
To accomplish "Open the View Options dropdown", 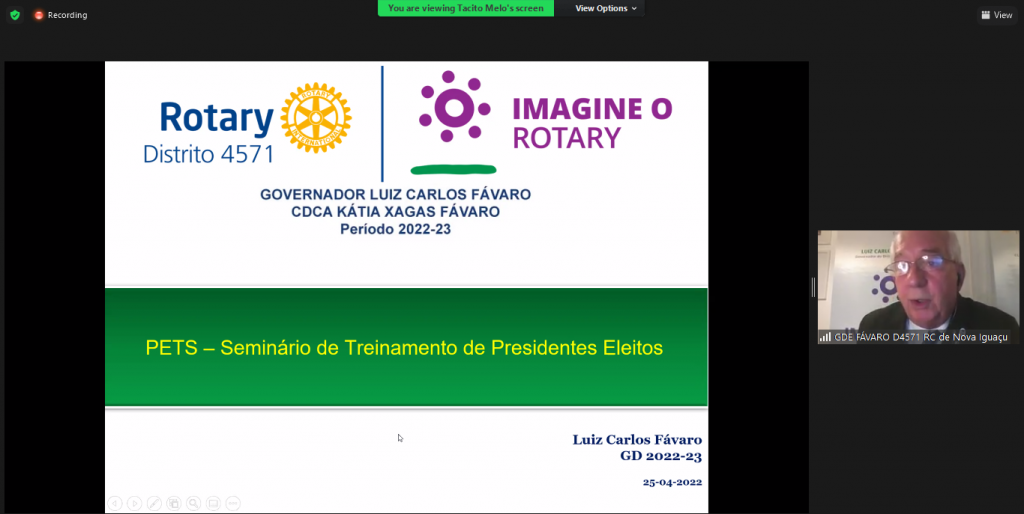I will tap(606, 8).
